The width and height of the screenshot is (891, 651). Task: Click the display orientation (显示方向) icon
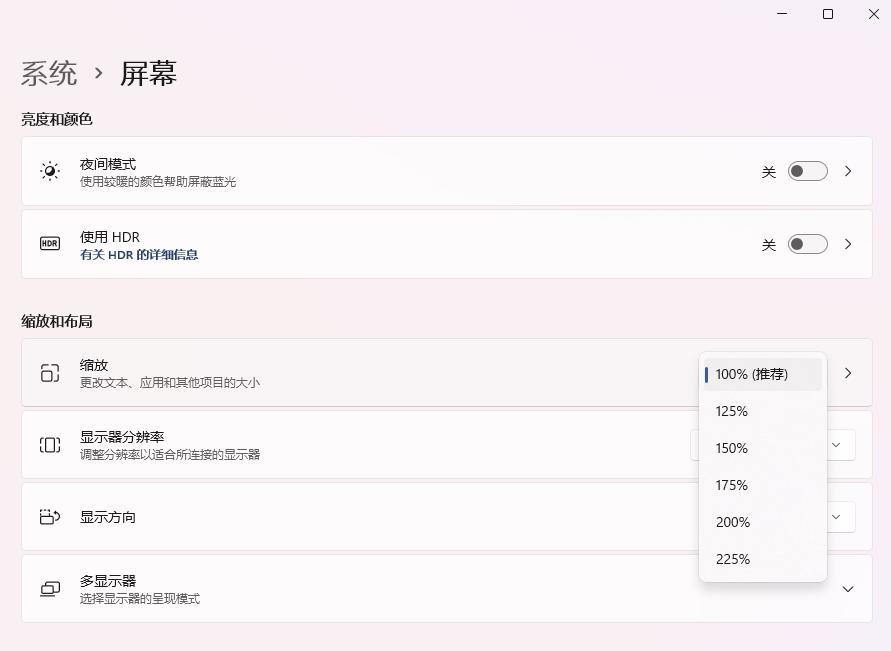tap(50, 517)
